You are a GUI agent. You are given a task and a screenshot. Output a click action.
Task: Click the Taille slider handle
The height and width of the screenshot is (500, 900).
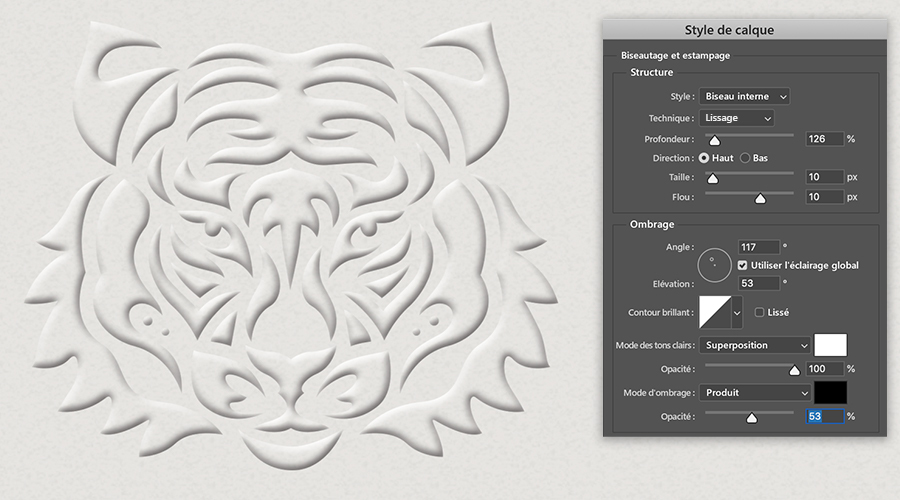click(x=712, y=179)
